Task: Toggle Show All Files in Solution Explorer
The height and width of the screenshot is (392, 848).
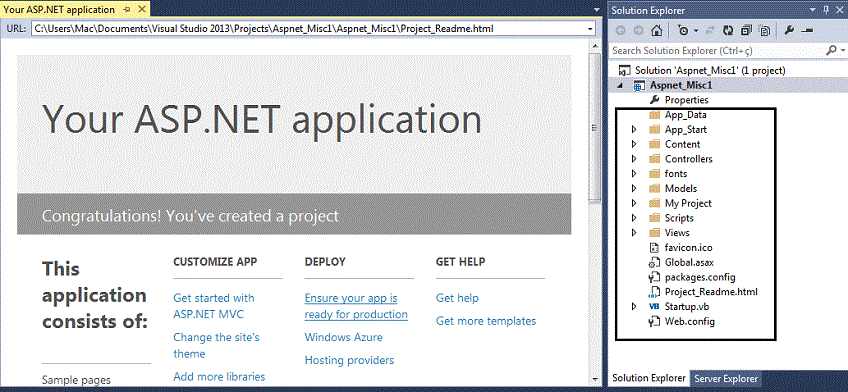Action: point(765,31)
